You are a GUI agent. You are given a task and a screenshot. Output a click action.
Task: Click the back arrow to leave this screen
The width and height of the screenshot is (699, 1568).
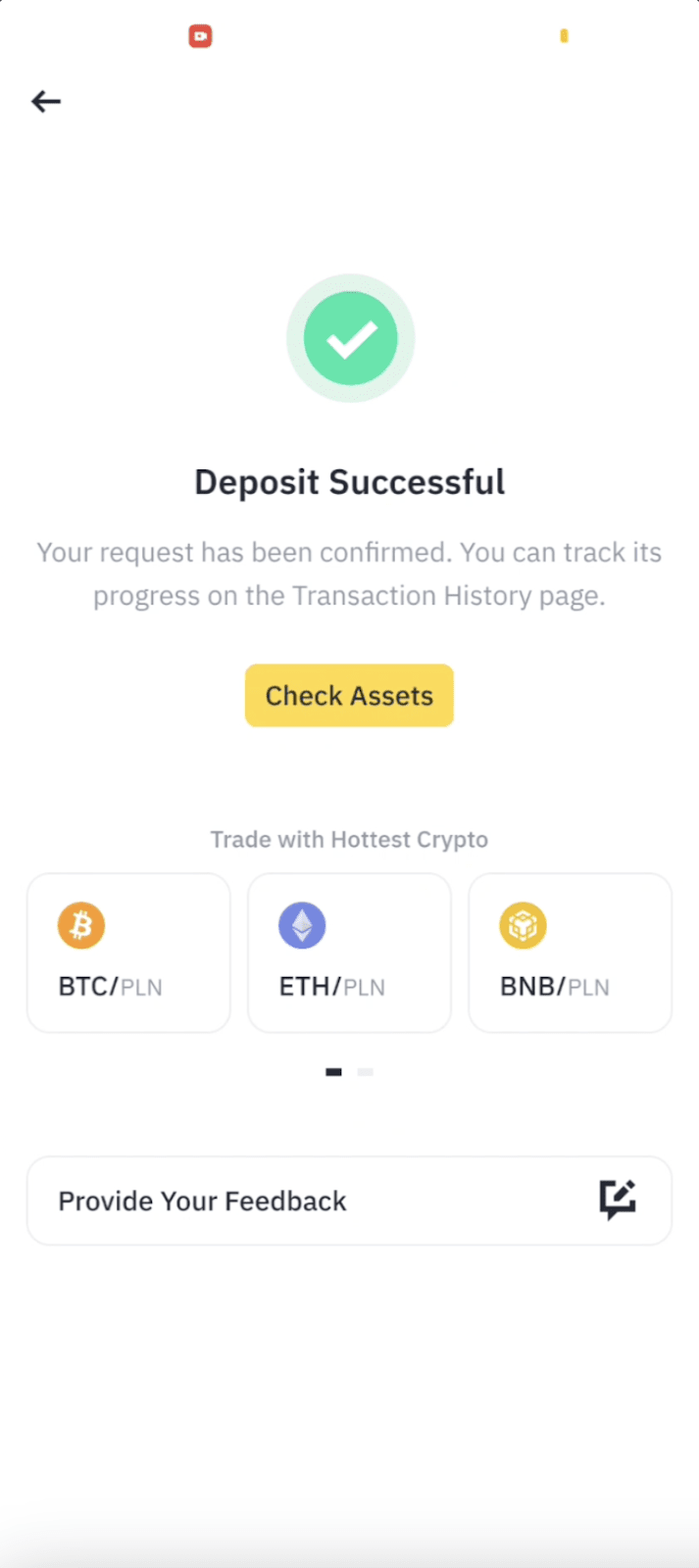coord(45,101)
